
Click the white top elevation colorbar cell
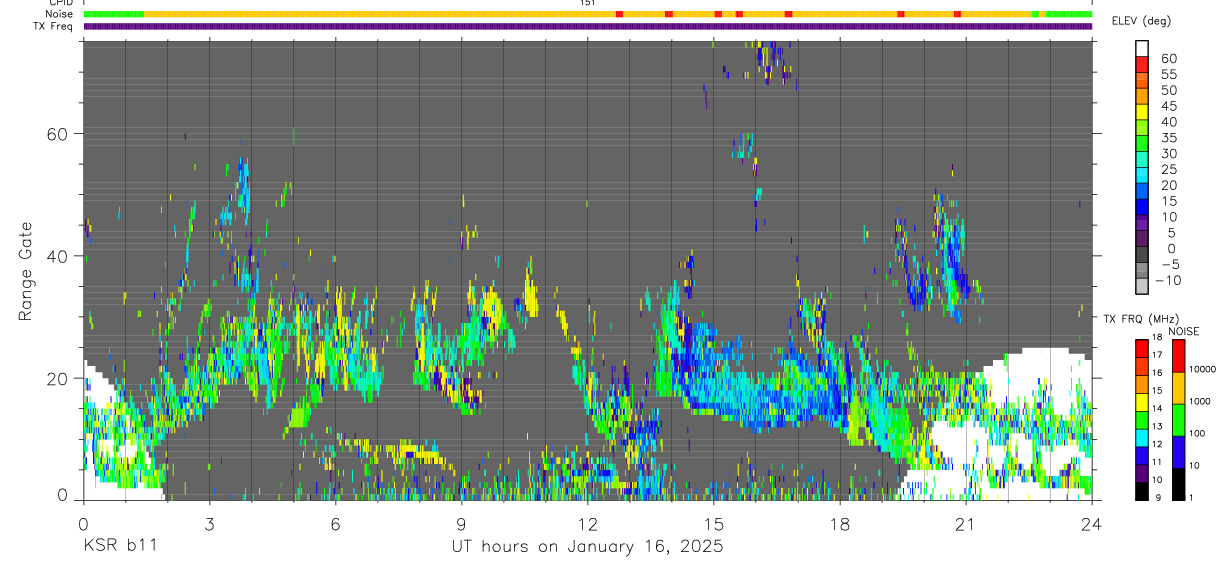1142,49
